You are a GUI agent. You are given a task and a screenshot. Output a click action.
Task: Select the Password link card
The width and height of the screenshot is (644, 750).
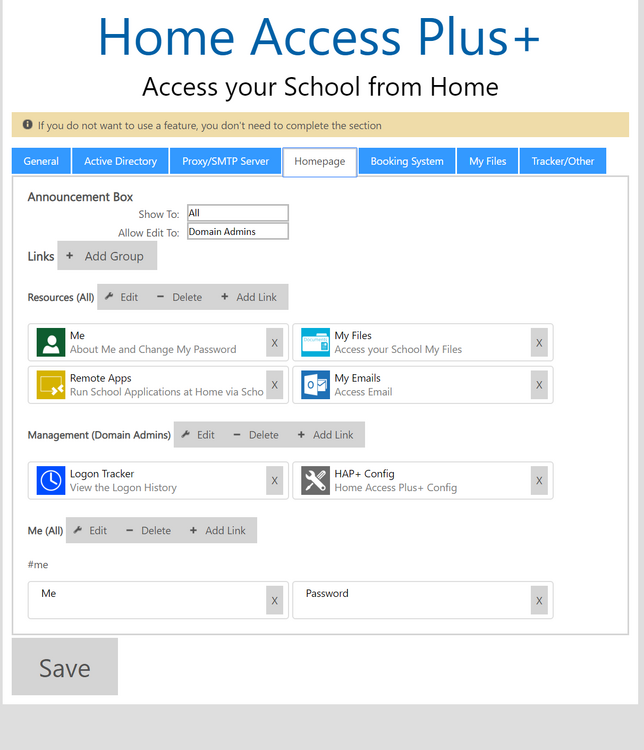(x=423, y=600)
